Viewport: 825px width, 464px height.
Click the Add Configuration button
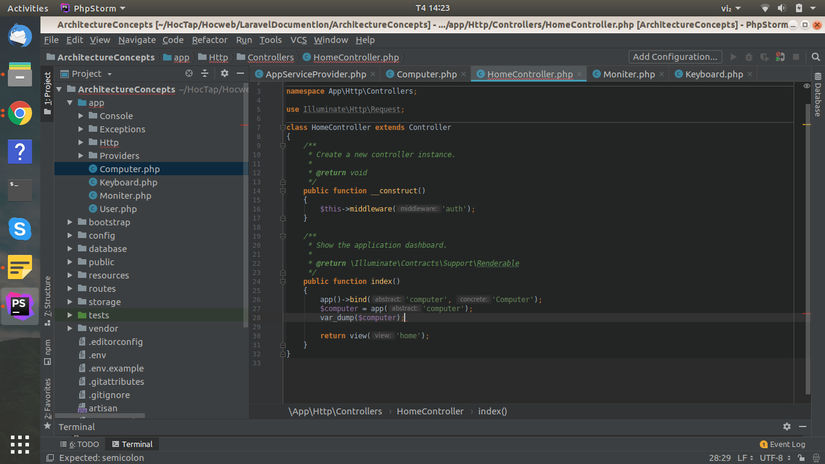[x=675, y=57]
